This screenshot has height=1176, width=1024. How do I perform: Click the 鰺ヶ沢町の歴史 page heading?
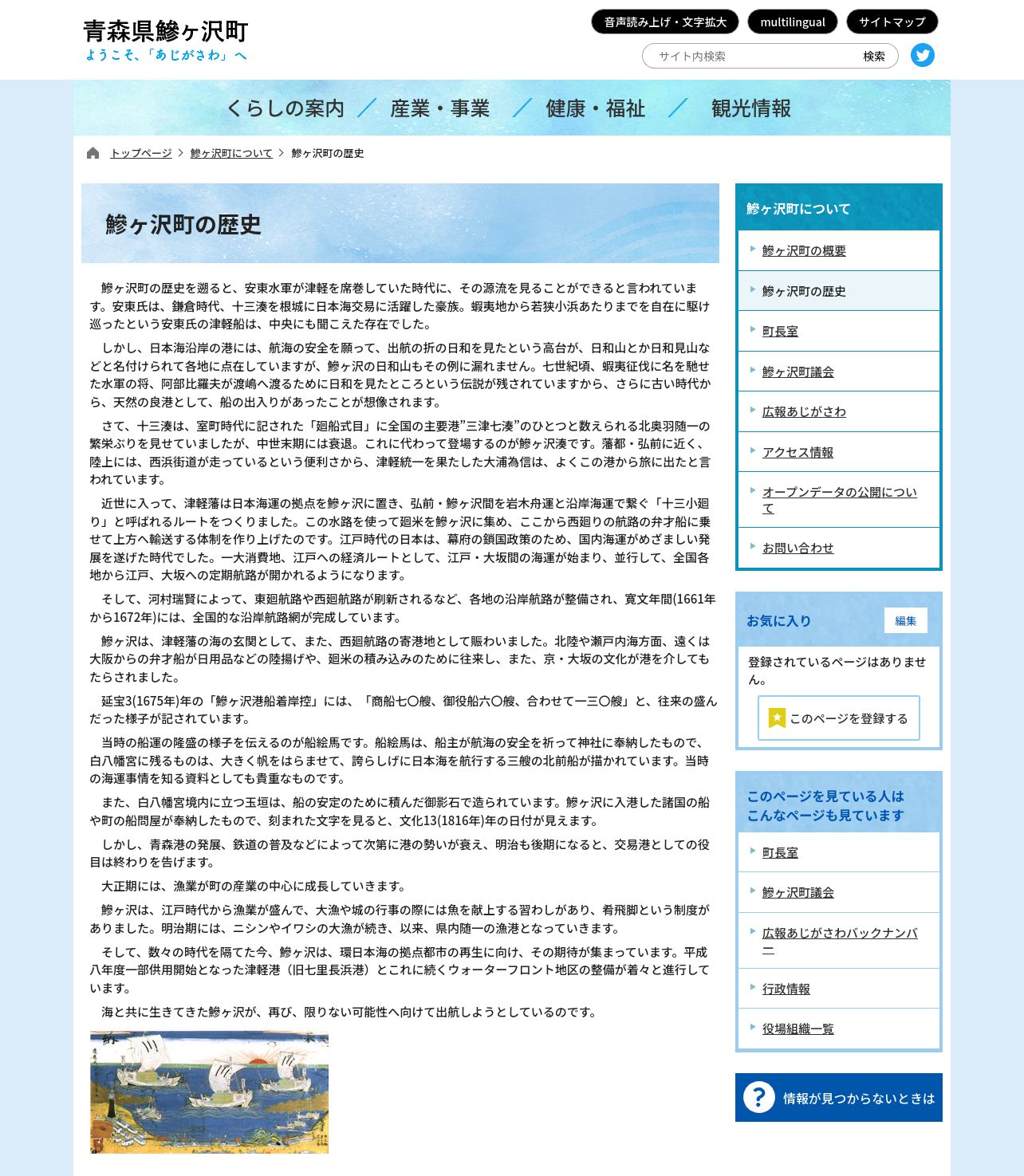click(x=183, y=225)
